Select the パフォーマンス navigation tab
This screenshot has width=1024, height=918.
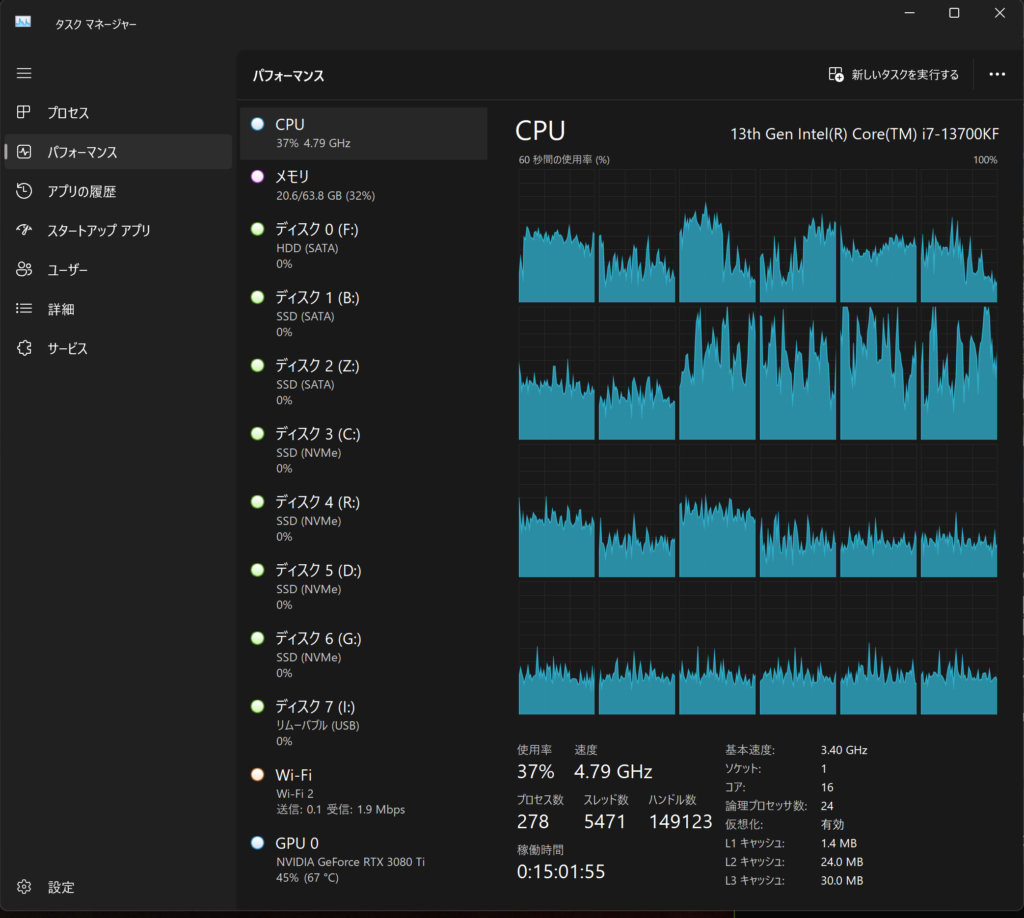pyautogui.click(x=118, y=151)
